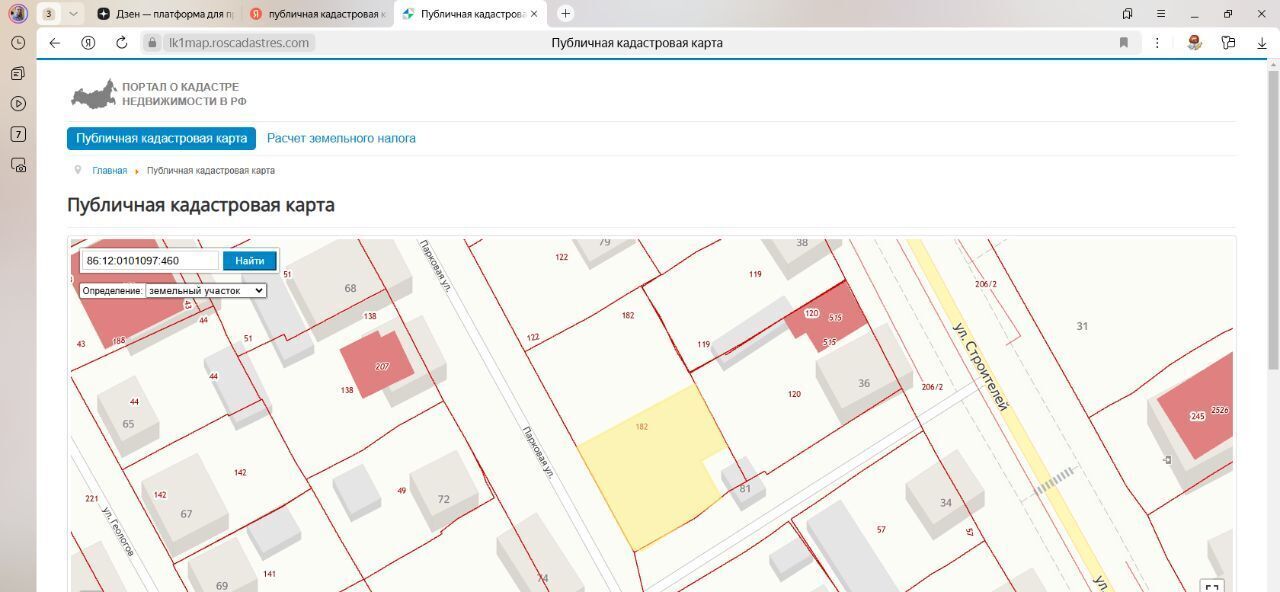Open downloads panel
Screen dimensions: 1280x592
click(x=1262, y=43)
